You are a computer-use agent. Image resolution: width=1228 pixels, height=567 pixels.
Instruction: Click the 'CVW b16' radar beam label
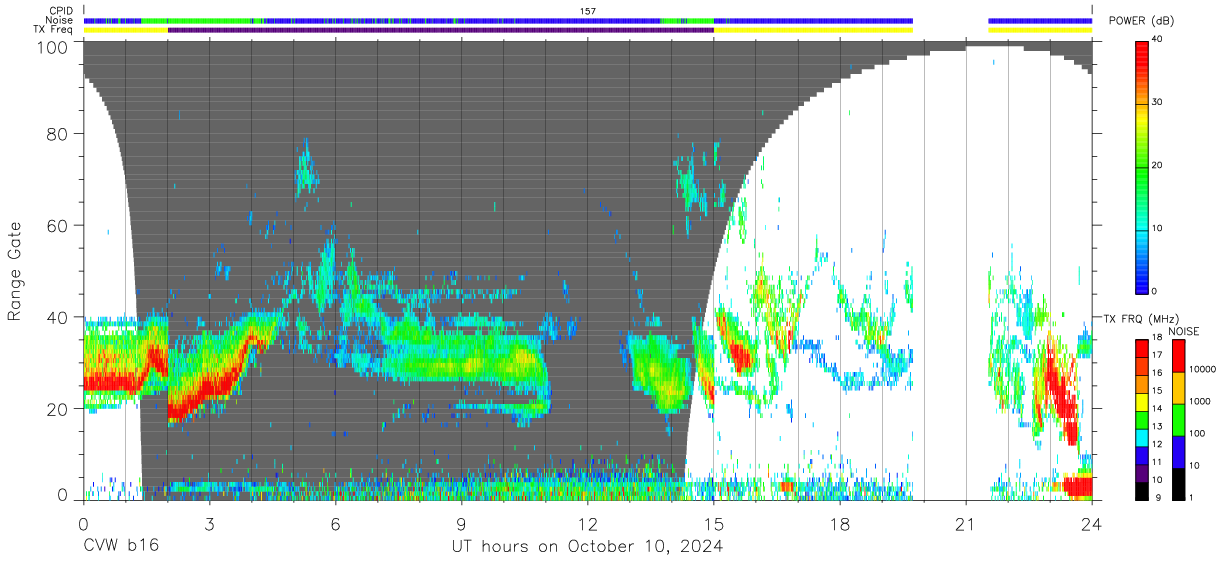pyautogui.click(x=121, y=546)
